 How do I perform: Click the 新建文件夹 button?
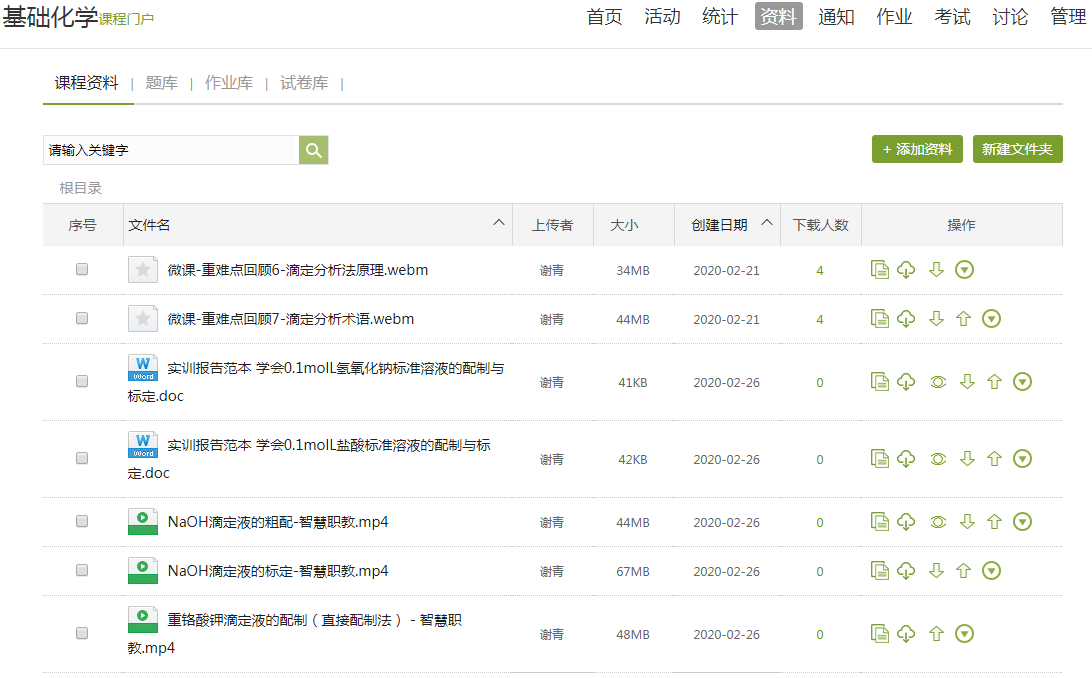[x=1017, y=149]
